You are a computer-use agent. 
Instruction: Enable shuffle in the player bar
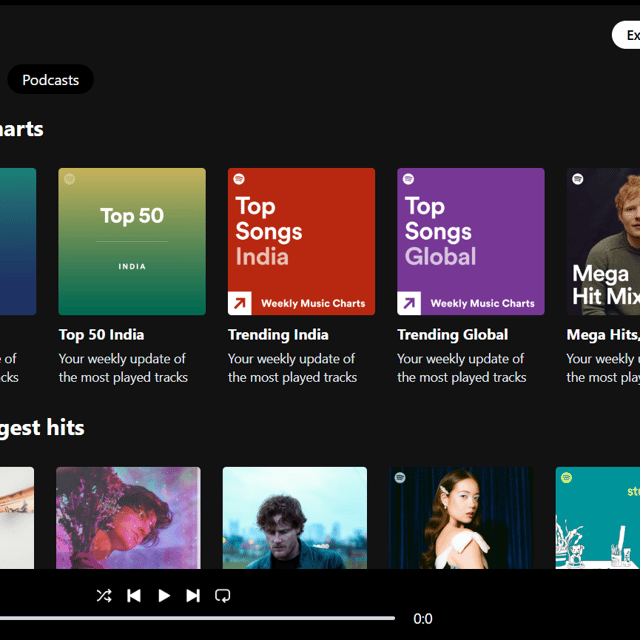point(104,596)
